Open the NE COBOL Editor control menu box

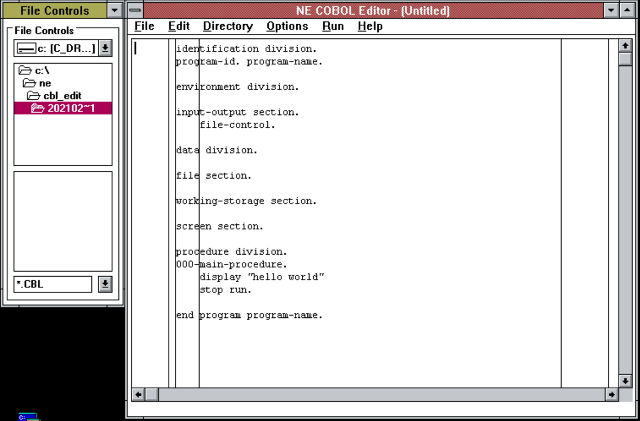pos(137,10)
